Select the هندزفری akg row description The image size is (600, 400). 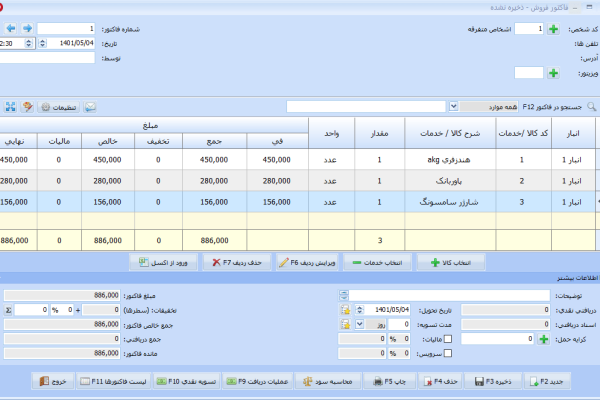pos(449,160)
